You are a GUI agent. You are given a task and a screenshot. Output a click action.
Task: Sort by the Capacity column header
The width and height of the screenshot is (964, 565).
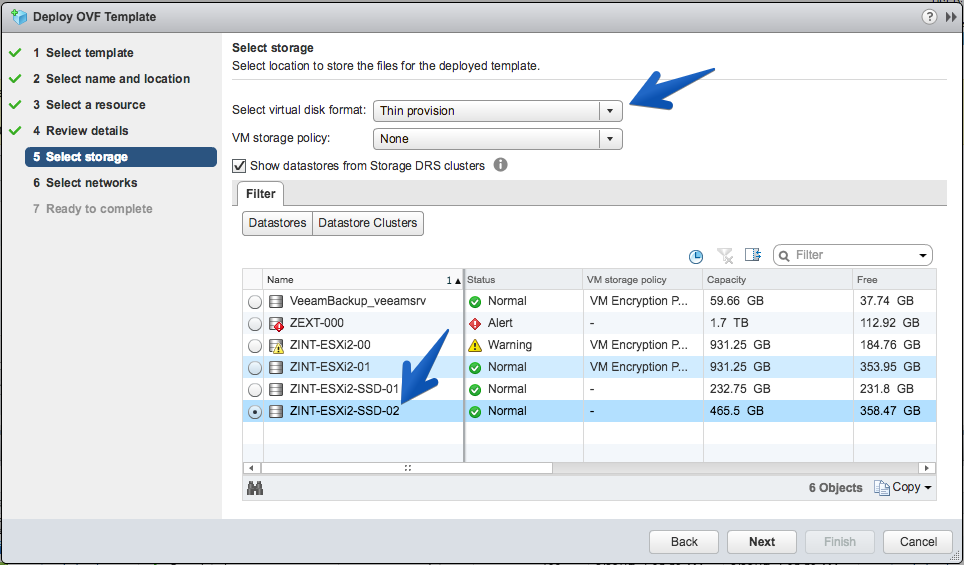tap(778, 279)
